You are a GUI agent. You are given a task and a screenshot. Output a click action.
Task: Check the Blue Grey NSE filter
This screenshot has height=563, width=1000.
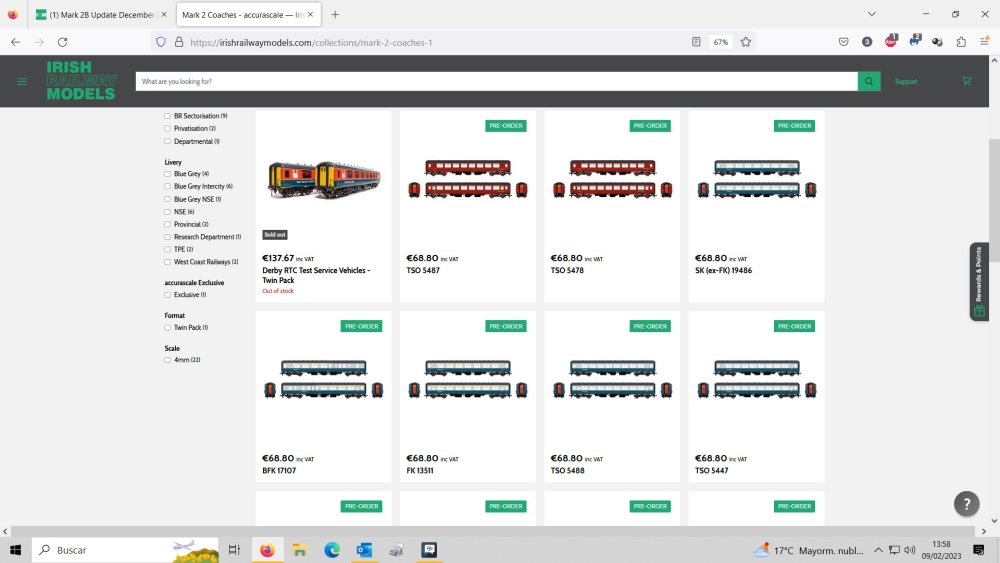(x=167, y=200)
